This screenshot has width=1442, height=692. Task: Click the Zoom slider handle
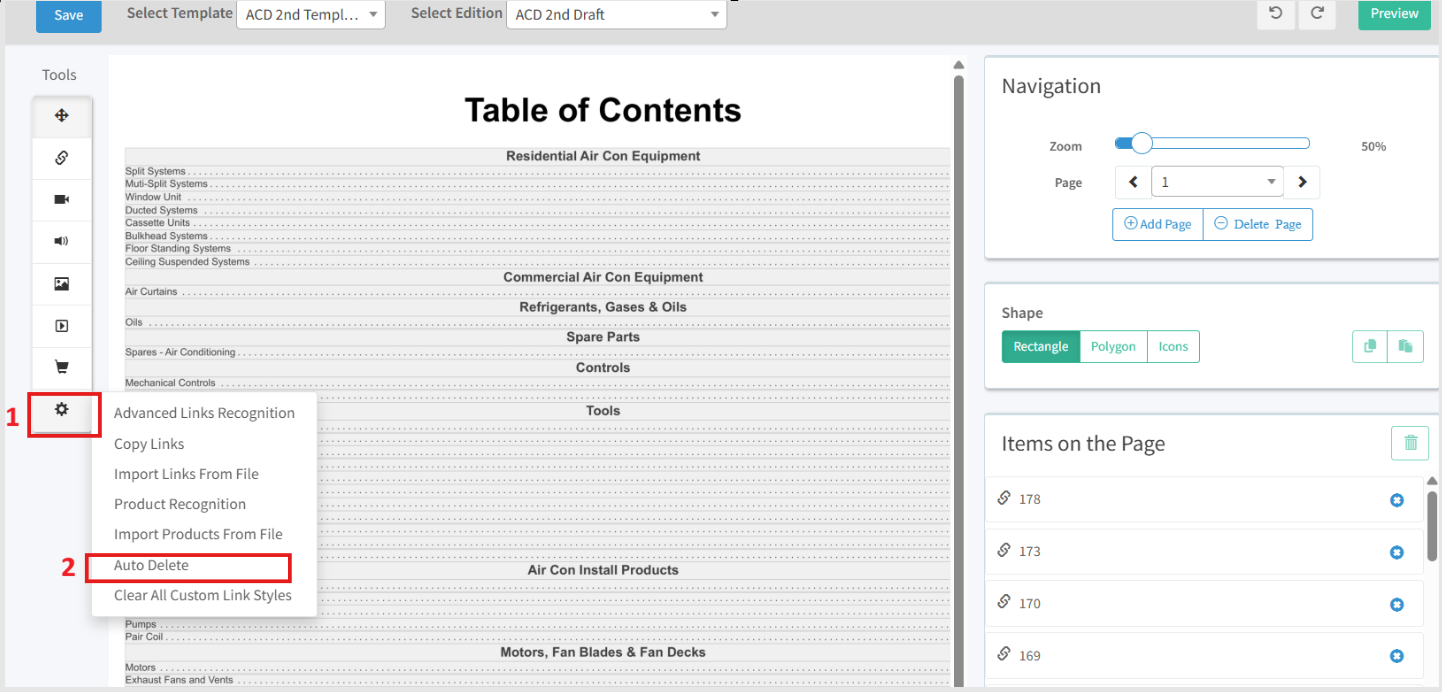[x=1141, y=144]
